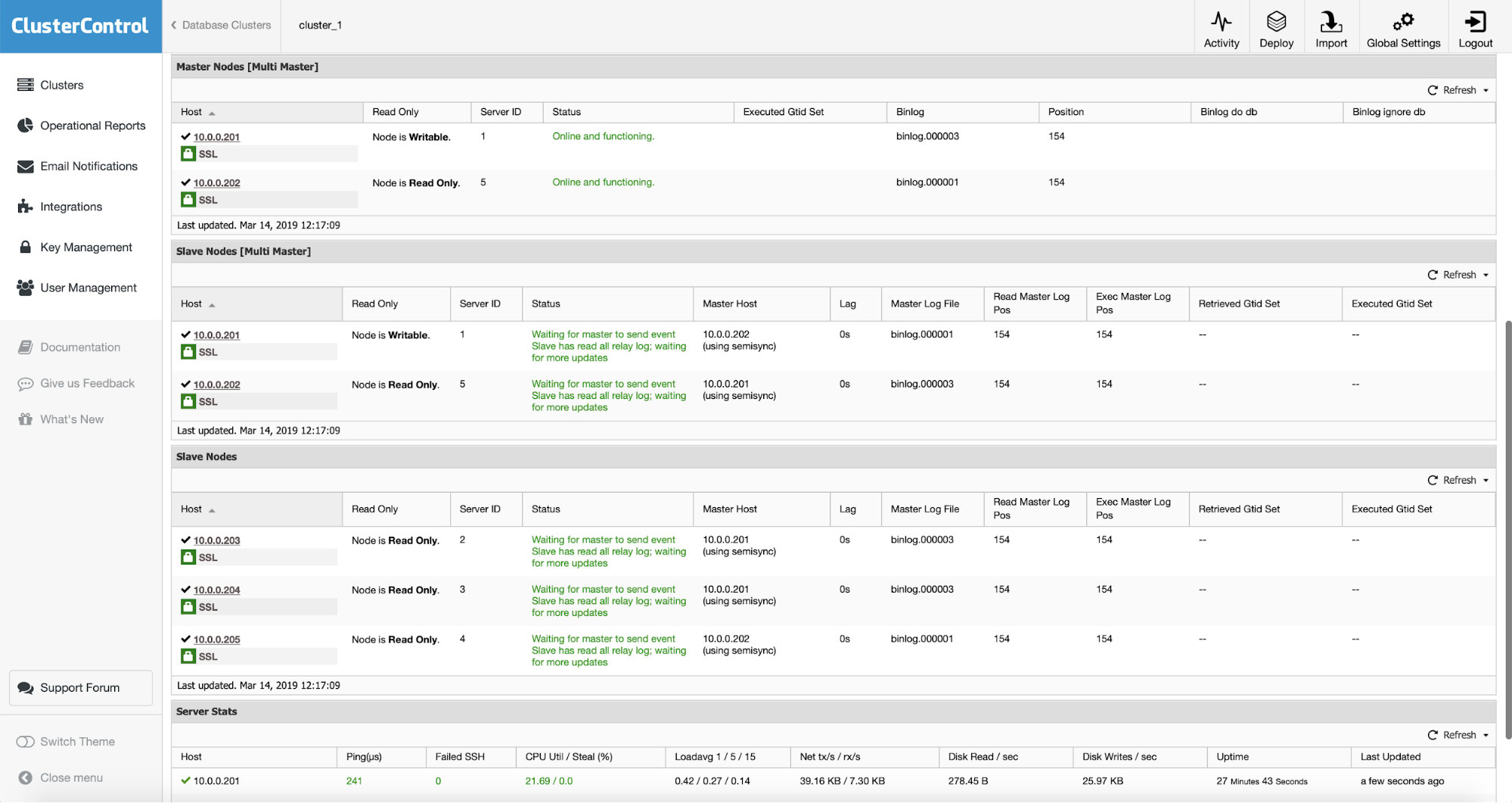Open Slave Nodes Multi Master Refresh caret
Viewport: 1512px width, 803px height.
point(1486,275)
